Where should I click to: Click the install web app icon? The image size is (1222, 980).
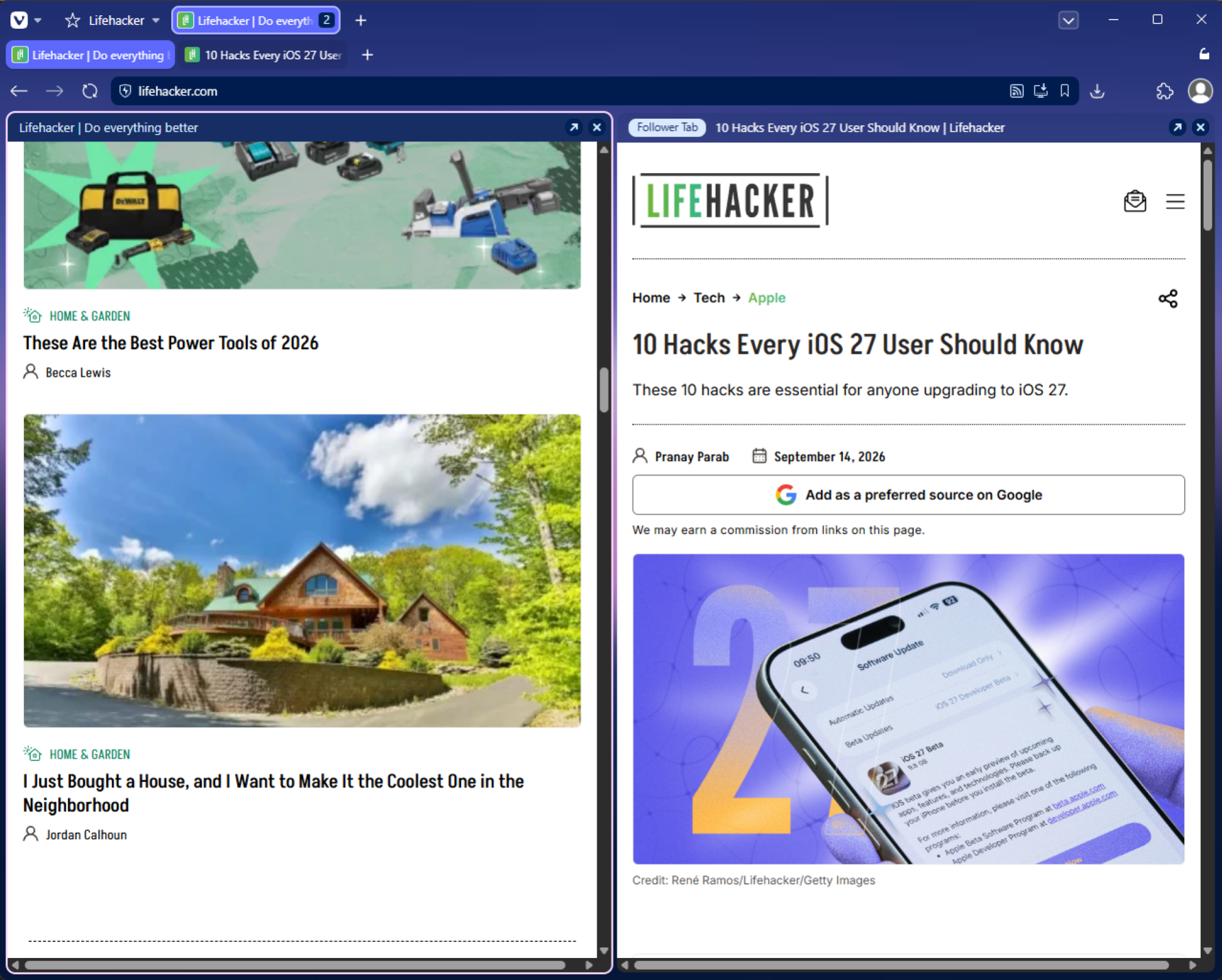(1040, 91)
